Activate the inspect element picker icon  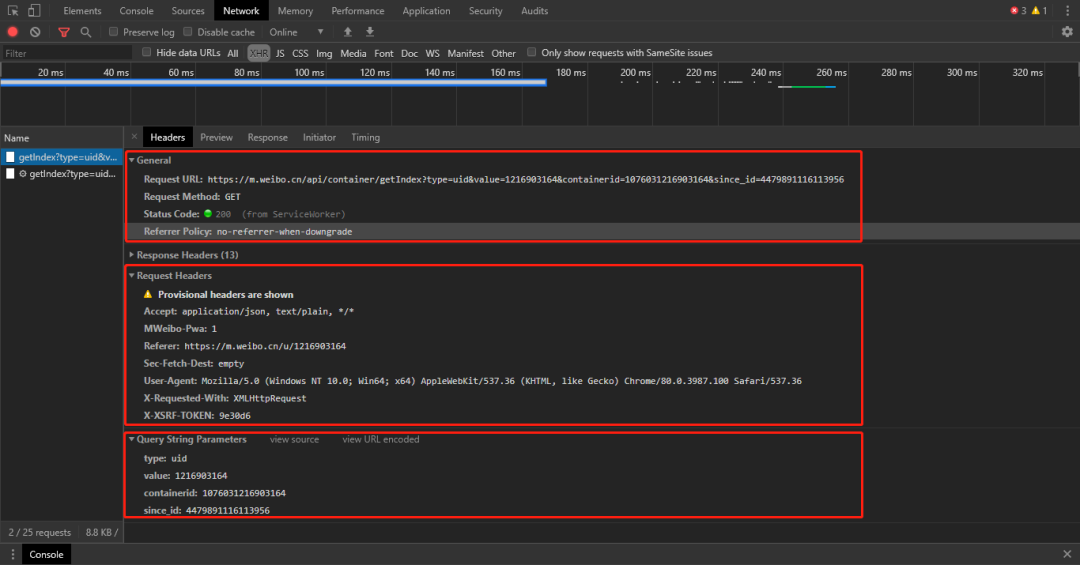tap(12, 10)
